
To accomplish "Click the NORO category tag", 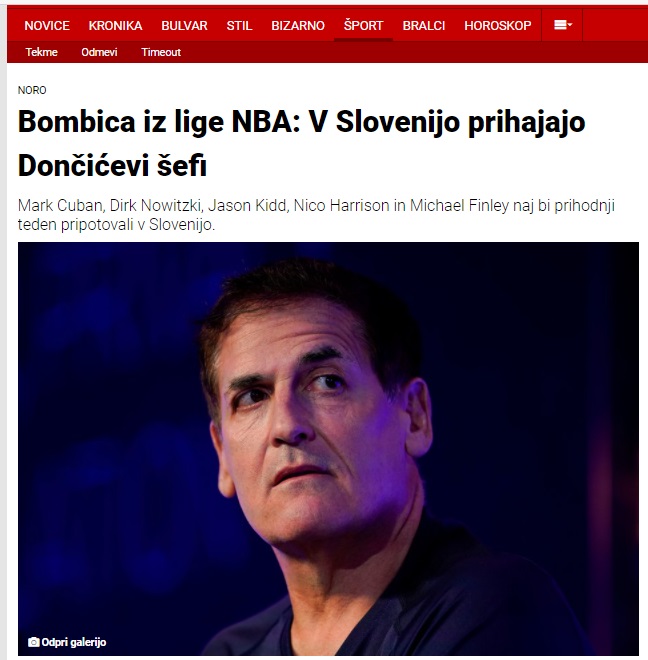I will (x=32, y=90).
